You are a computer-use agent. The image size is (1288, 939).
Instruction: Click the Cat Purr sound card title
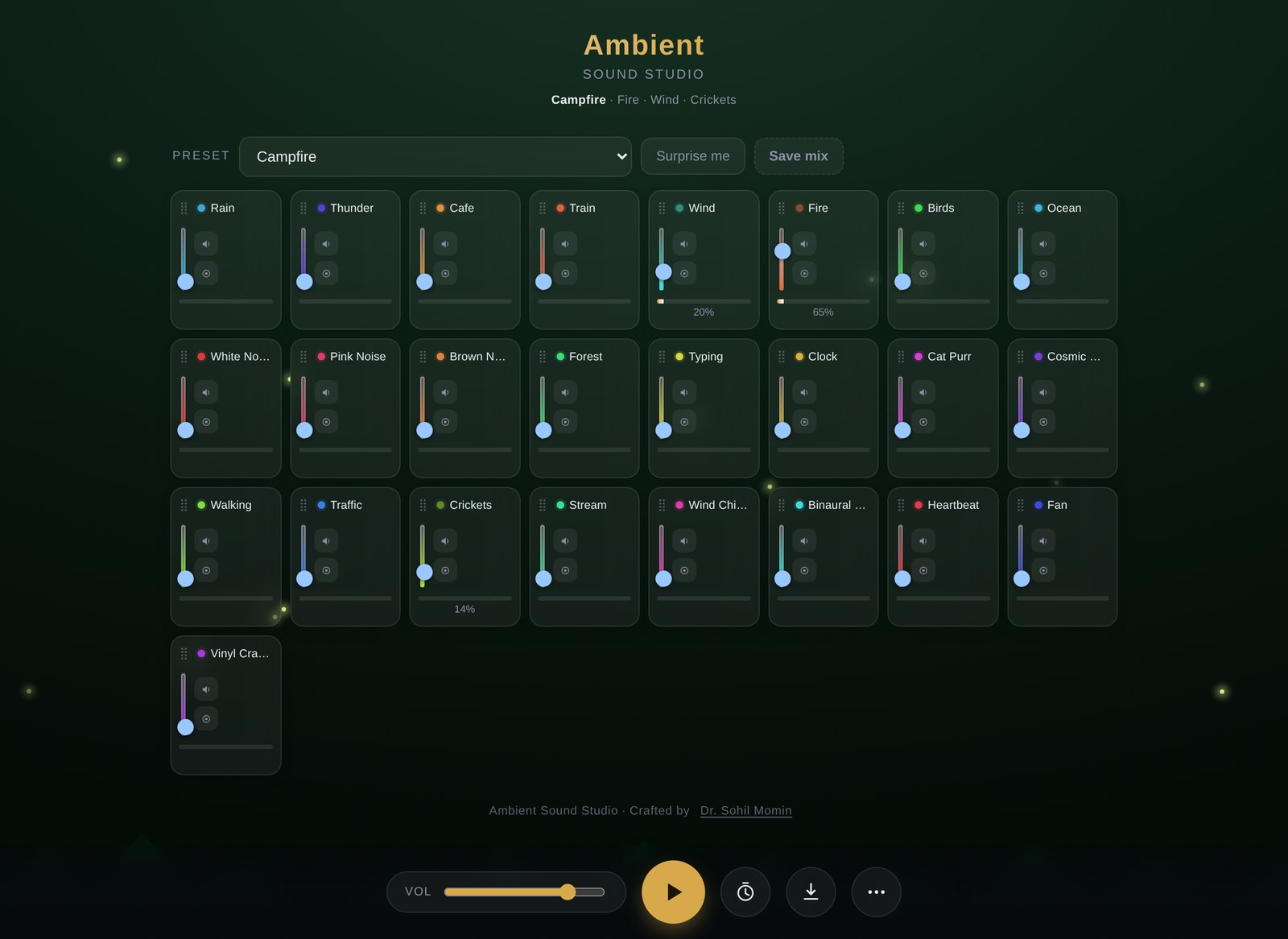949,357
